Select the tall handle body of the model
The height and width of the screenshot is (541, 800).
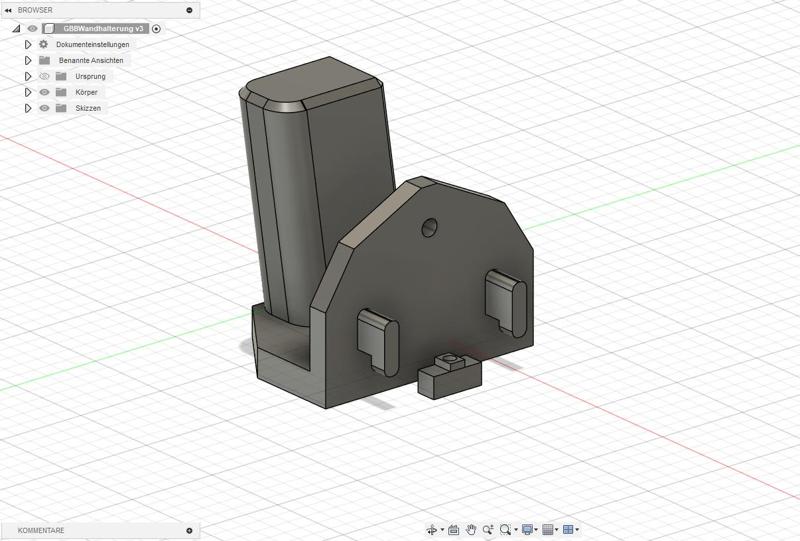(x=316, y=189)
